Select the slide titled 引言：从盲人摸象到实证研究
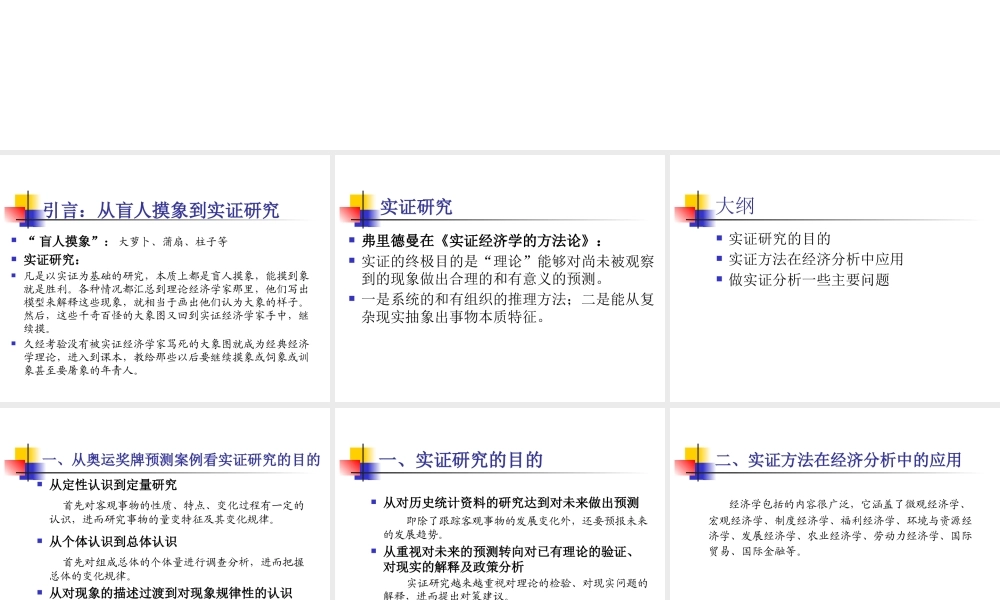Image resolution: width=1000 pixels, height=600 pixels. pos(165,278)
